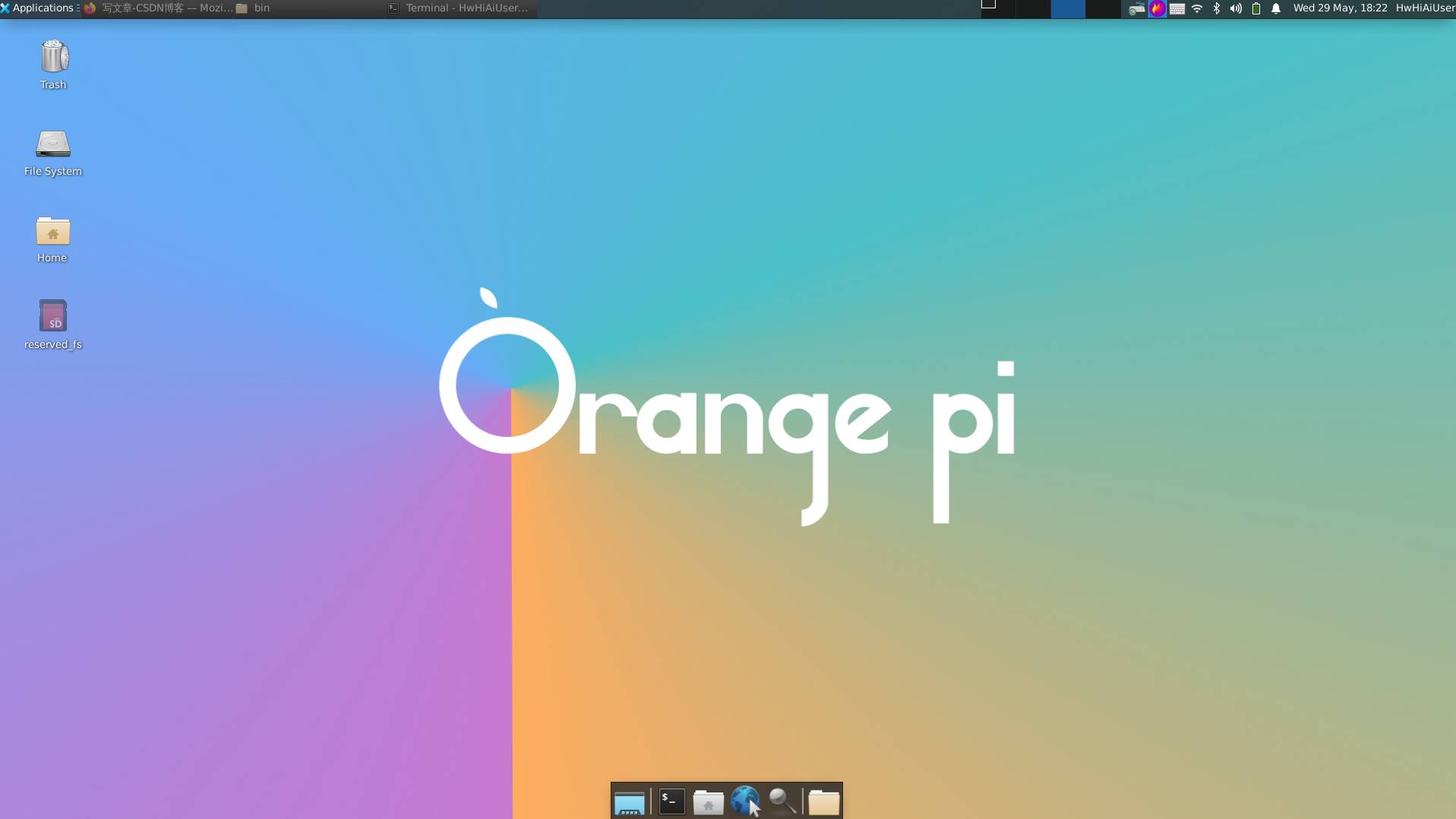Open the Trash desktop icon
Image resolution: width=1456 pixels, height=819 pixels.
[53, 57]
